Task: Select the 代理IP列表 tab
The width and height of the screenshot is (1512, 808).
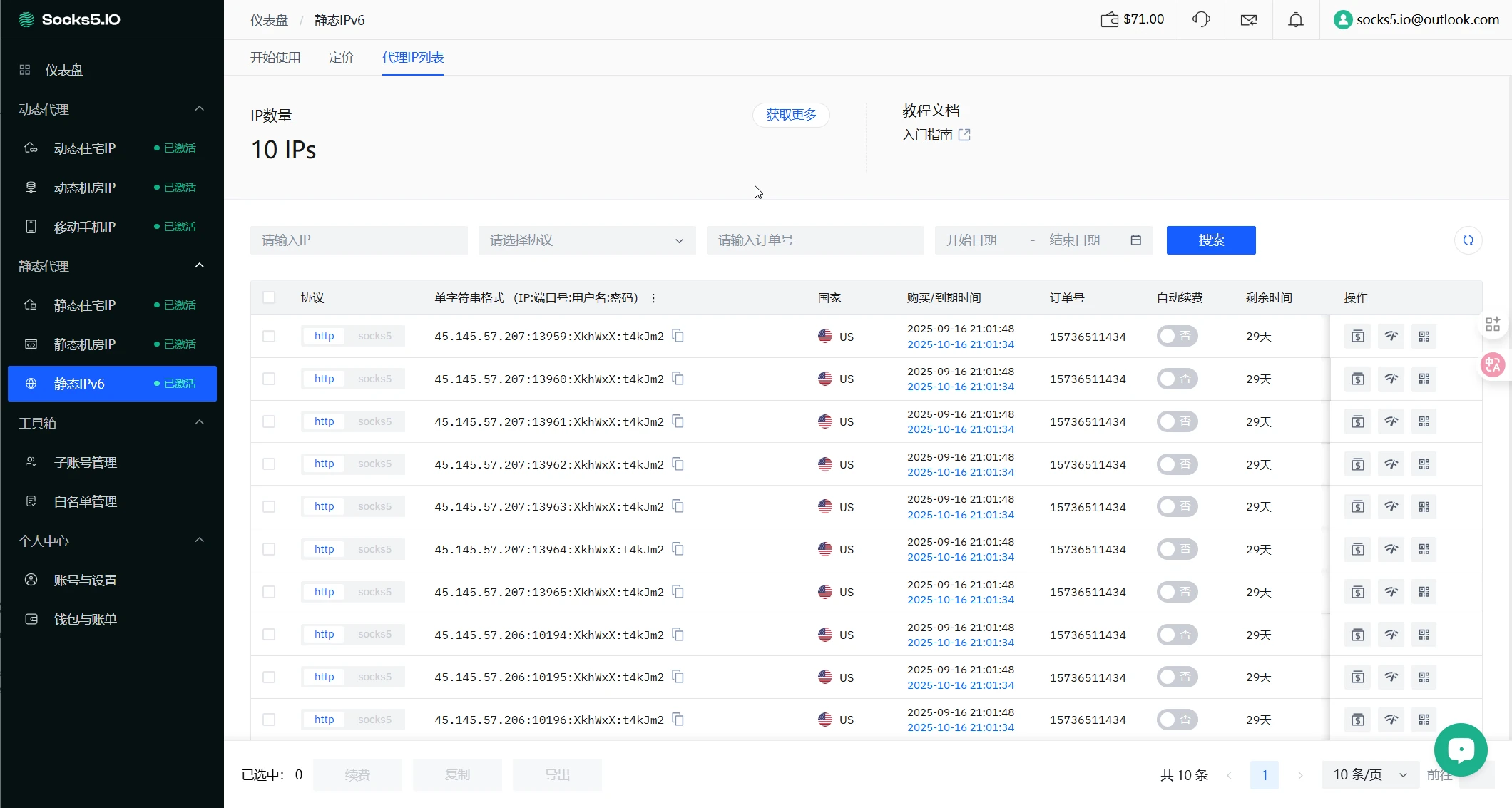Action: (x=413, y=58)
